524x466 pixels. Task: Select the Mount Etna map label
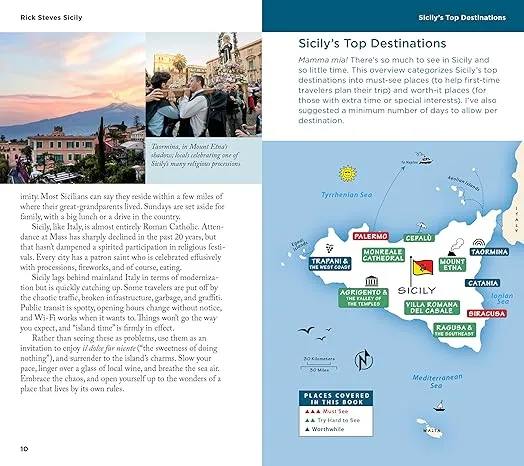coord(452,264)
